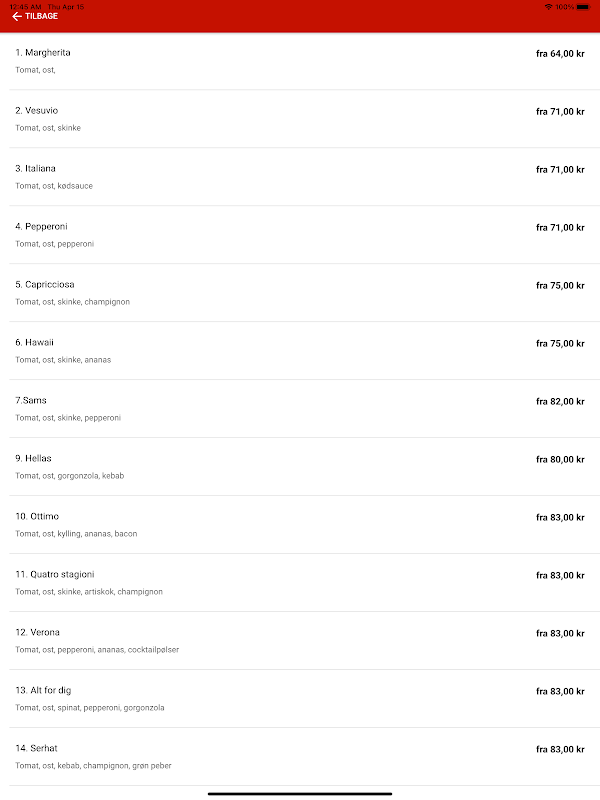Tap Sams price fra 82,00 kr
The image size is (600, 800).
[x=560, y=402]
